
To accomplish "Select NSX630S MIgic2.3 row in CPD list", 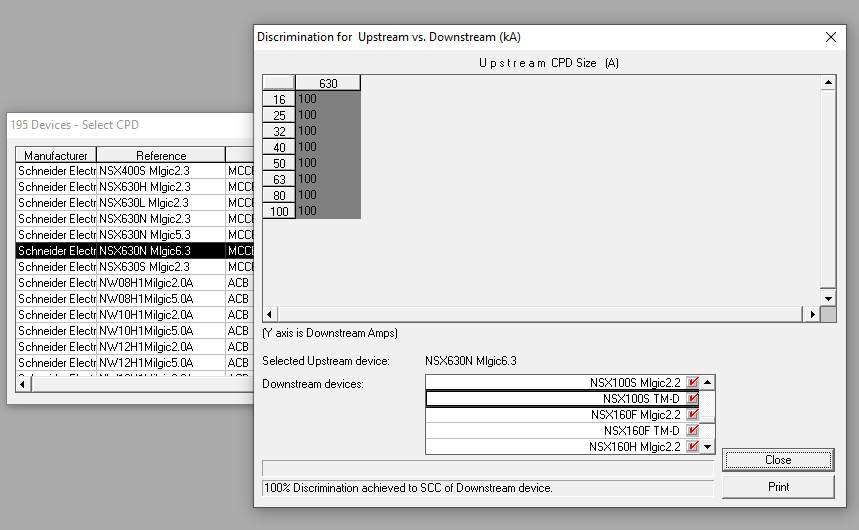I will tap(135, 266).
